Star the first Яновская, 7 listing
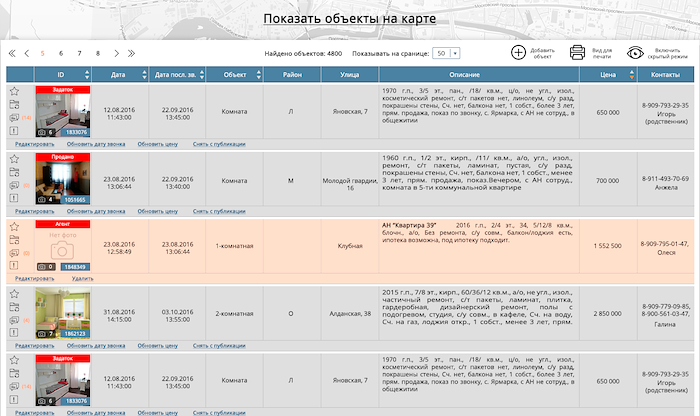Viewport: 700px width, 416px height. pos(14,92)
